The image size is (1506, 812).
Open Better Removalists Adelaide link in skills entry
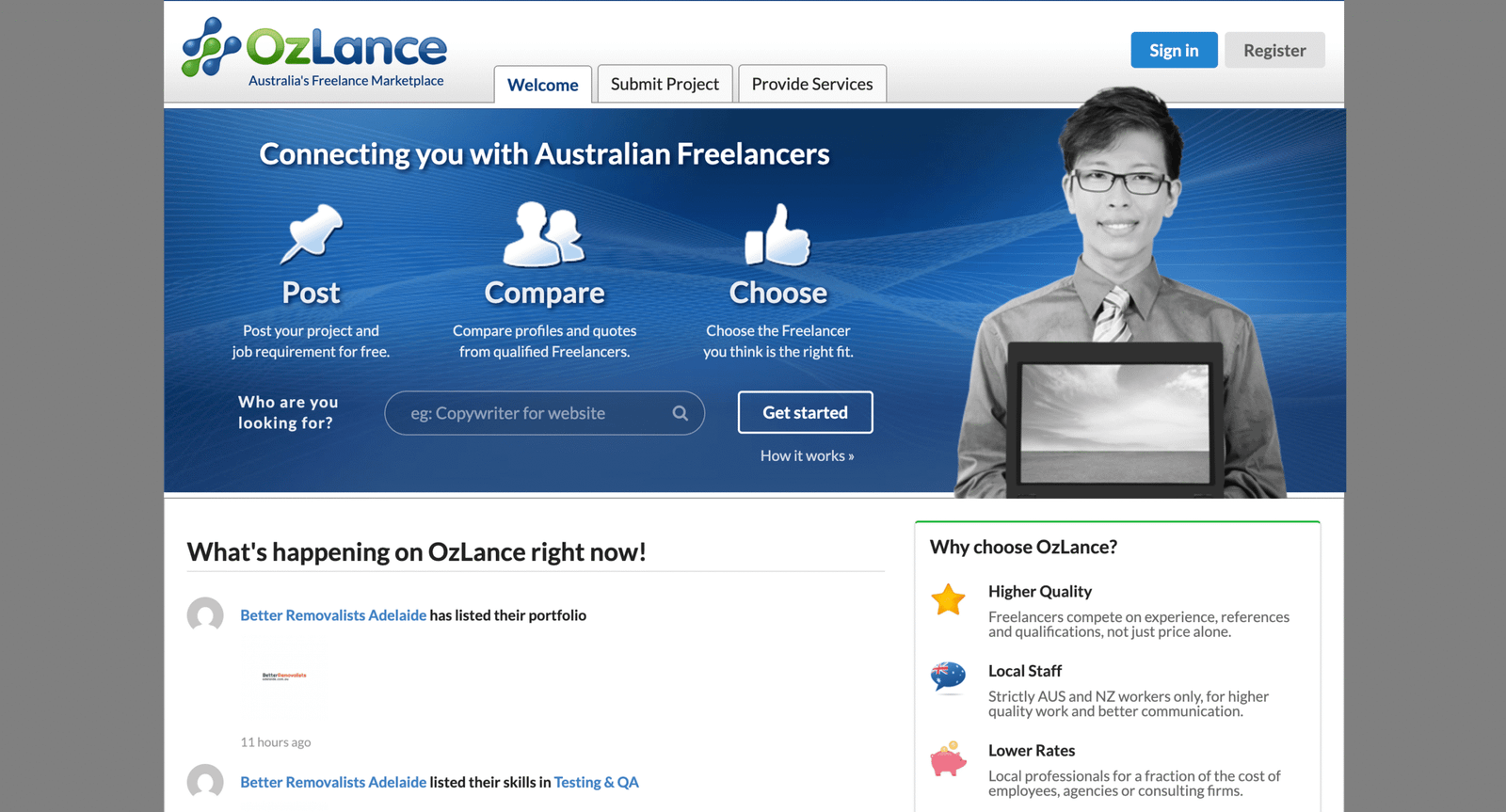coord(333,782)
